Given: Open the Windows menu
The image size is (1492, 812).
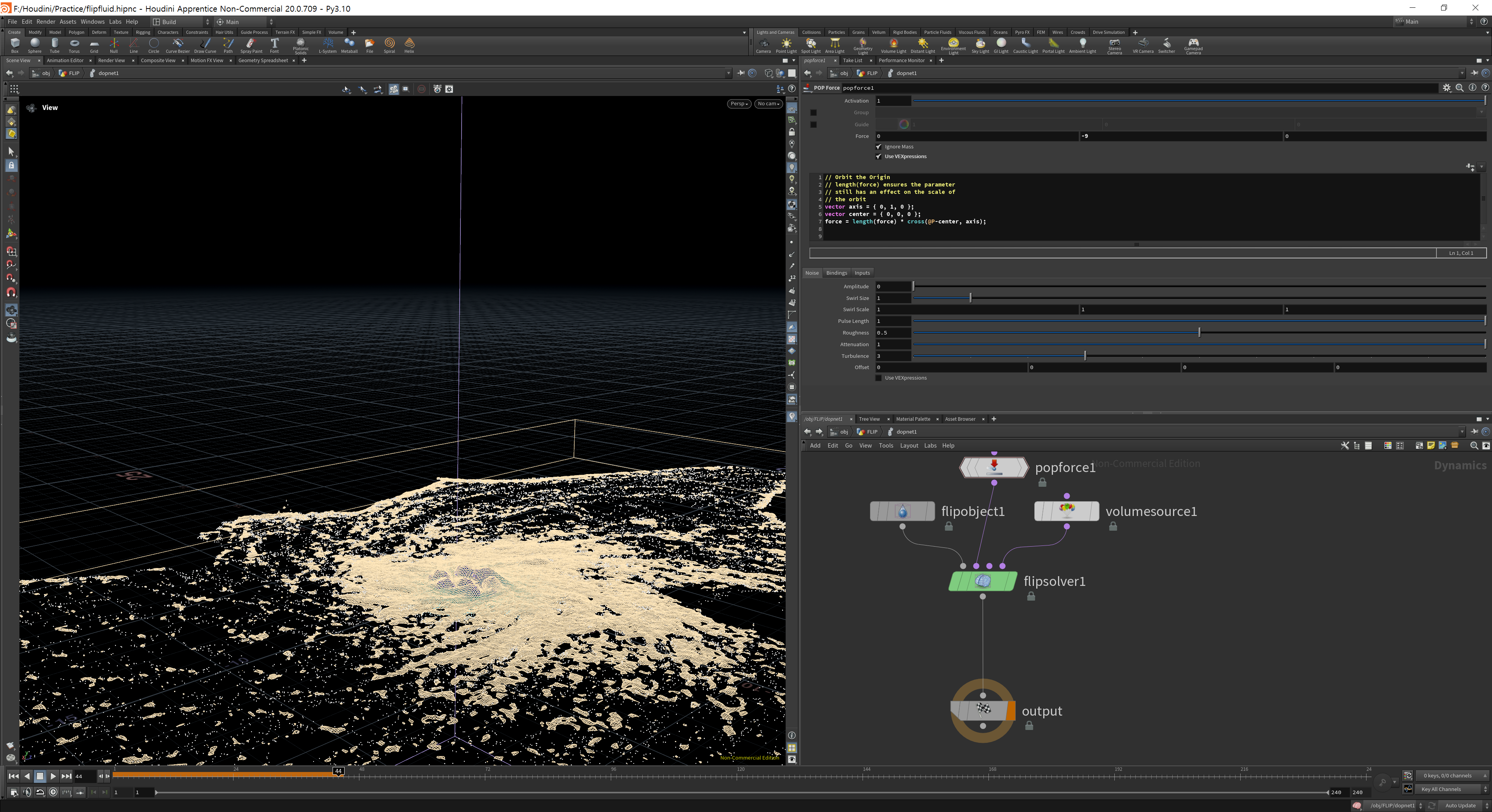Looking at the screenshot, I should (x=92, y=21).
